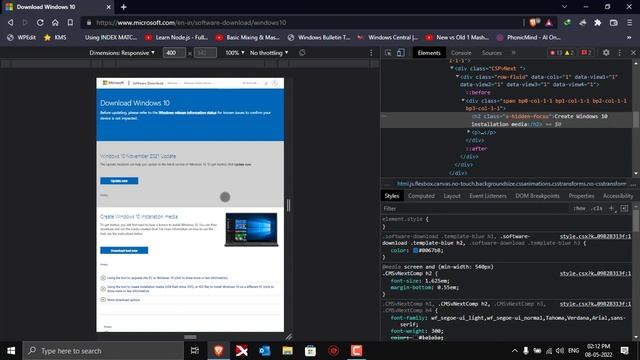Screen dimensions: 640x360
Task: Open the Windows Start menu
Action: (11, 351)
